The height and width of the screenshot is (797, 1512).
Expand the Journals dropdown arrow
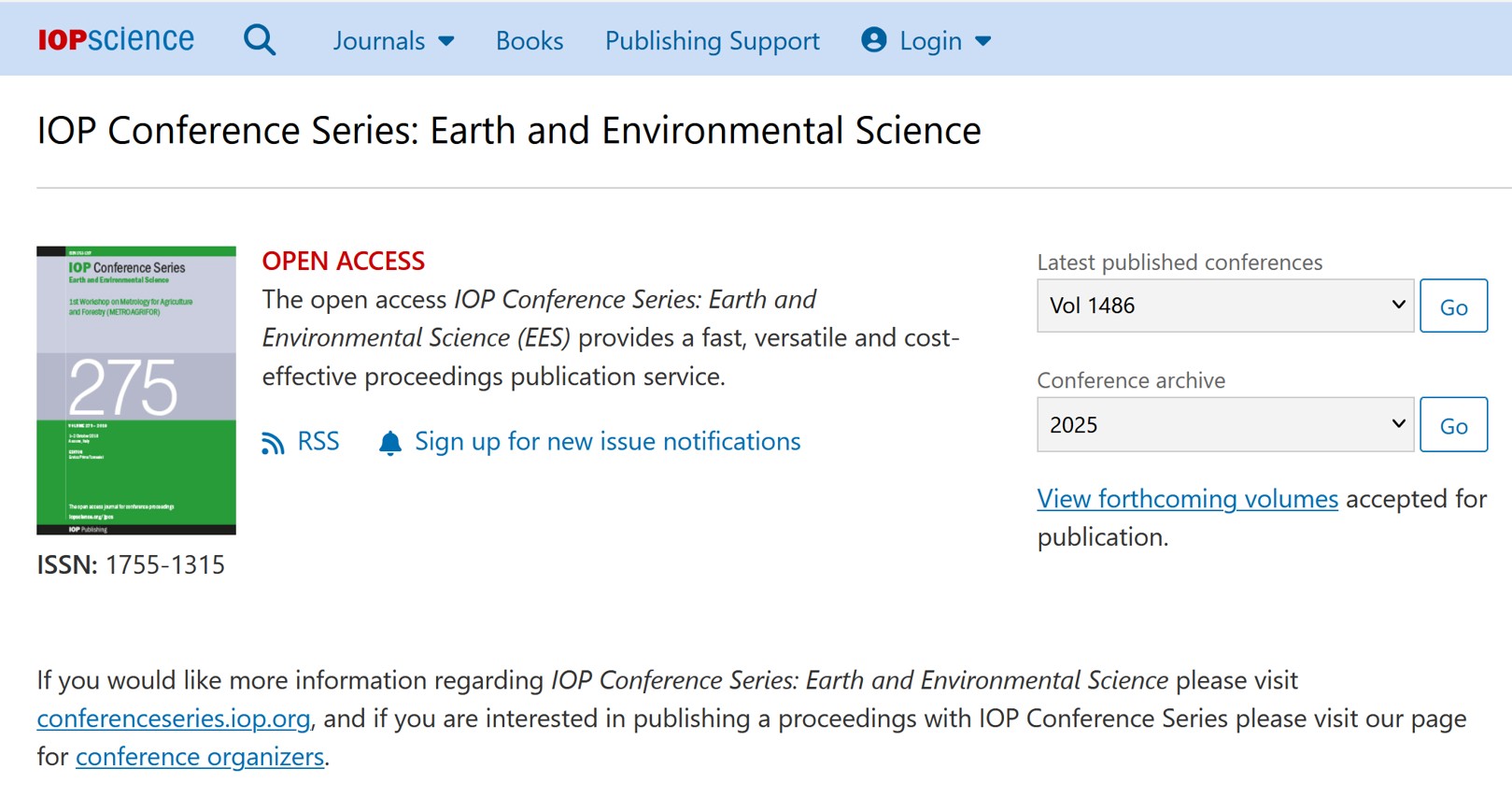click(446, 41)
